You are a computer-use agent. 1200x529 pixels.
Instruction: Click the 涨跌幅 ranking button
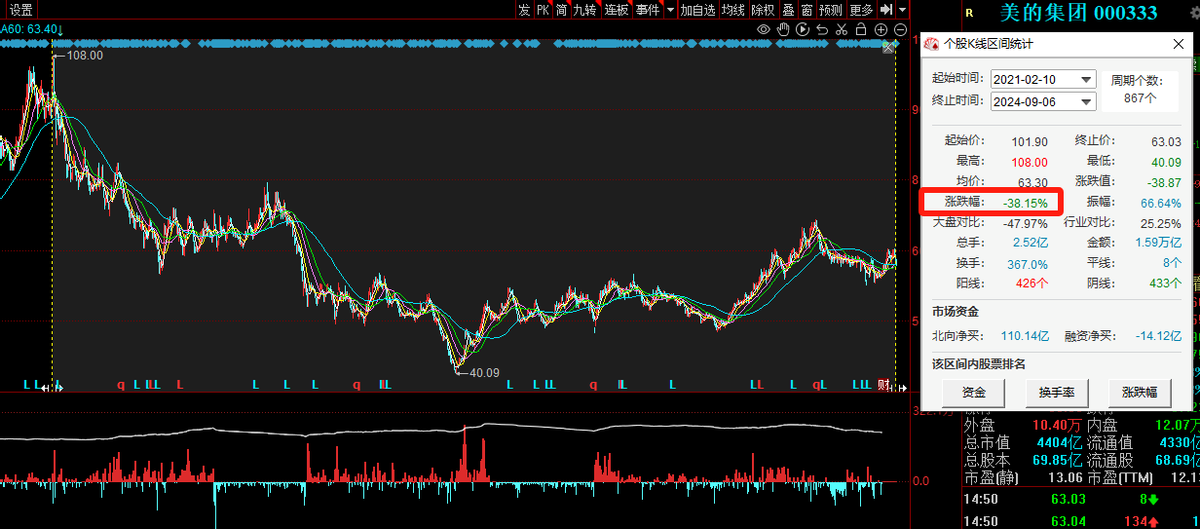click(1139, 394)
